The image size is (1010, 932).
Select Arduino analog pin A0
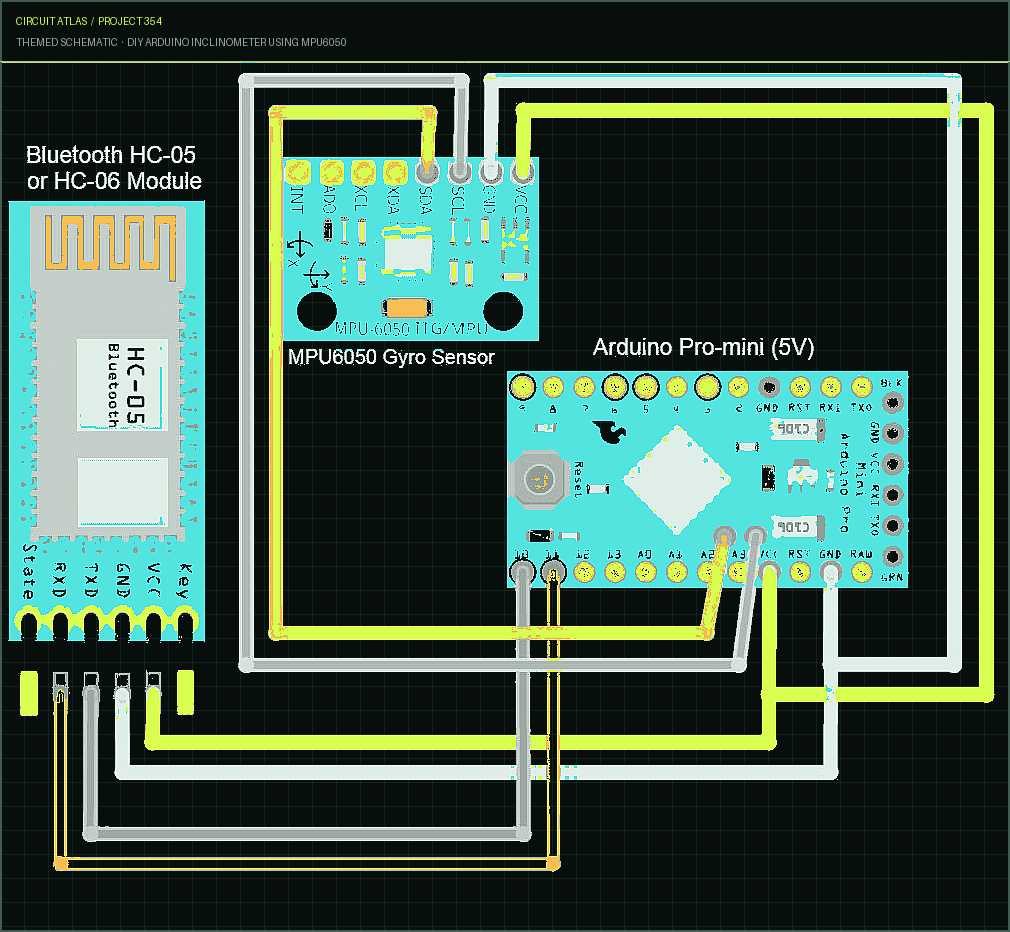point(645,572)
